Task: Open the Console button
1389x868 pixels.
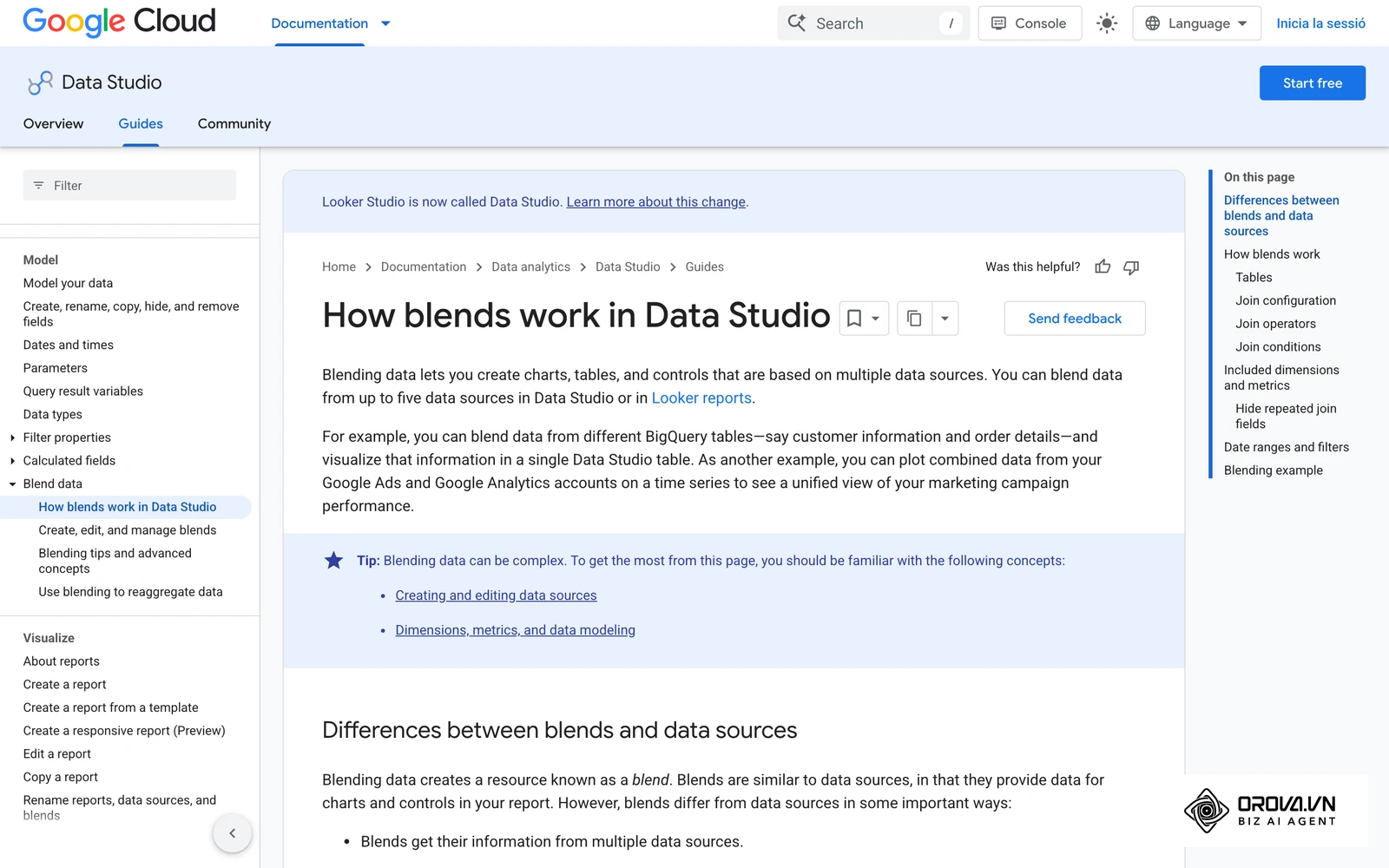Action: click(1030, 23)
